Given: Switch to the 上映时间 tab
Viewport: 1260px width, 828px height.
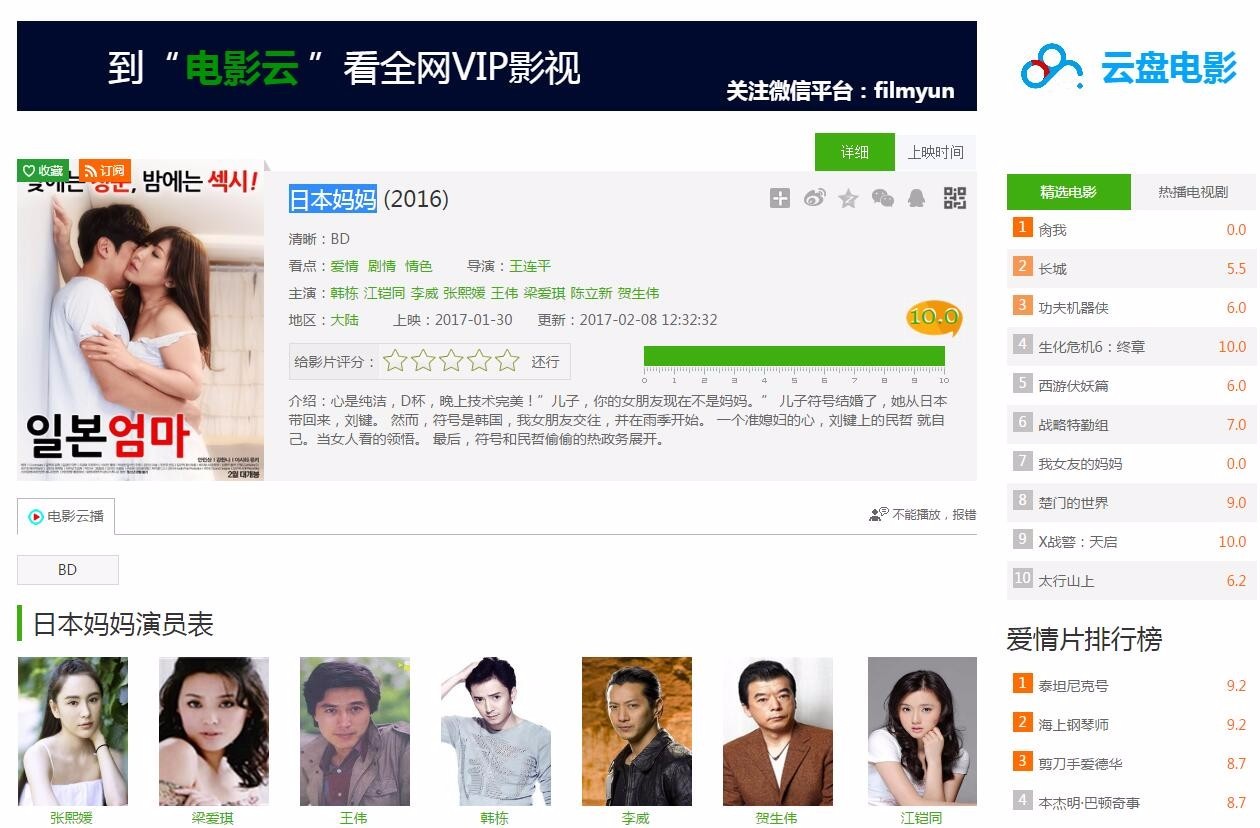Looking at the screenshot, I should [935, 152].
